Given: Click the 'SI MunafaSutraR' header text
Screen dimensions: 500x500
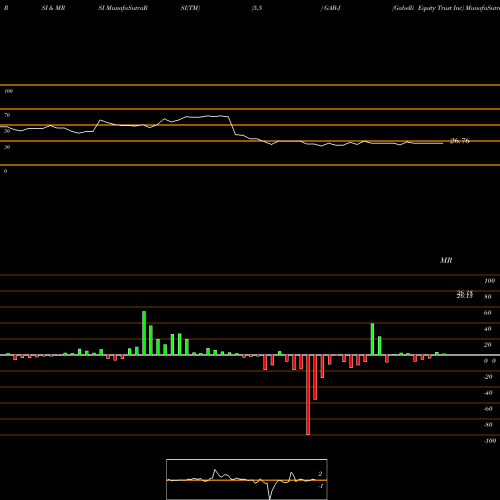Looking at the screenshot, I should coord(123,8).
